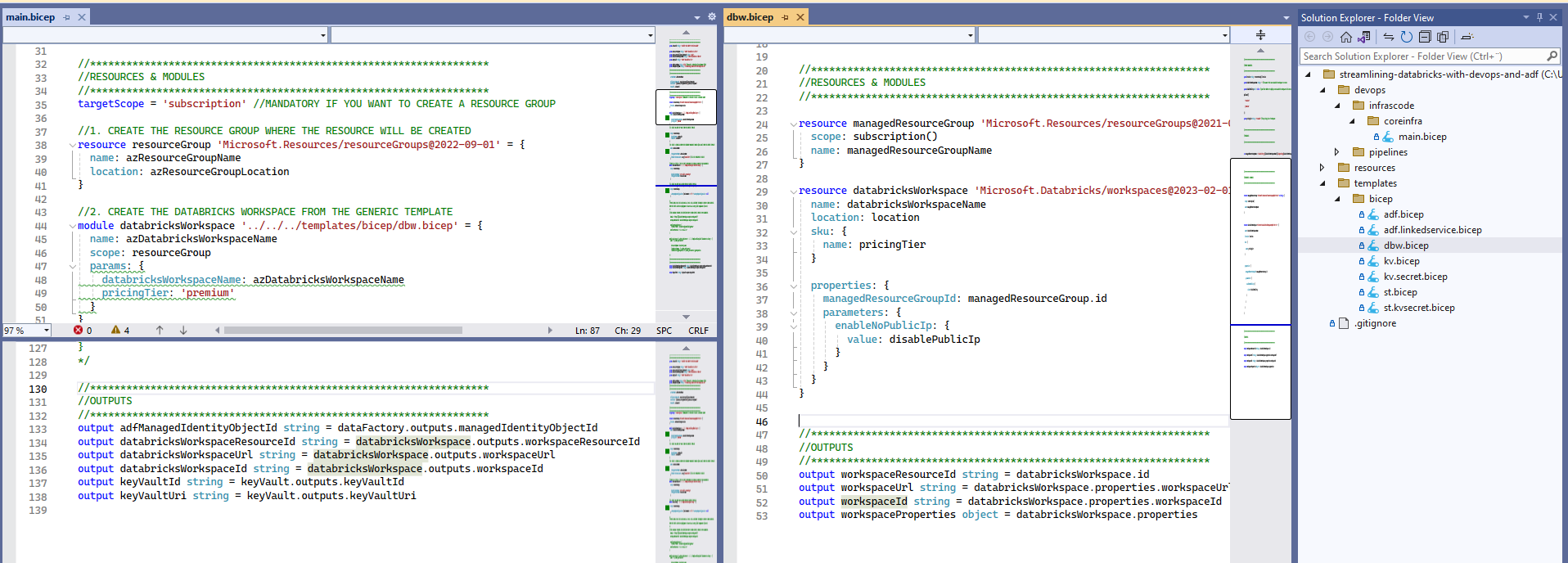Select the dbw.bicep editor tab
Screen dimensions: 1568x563
click(750, 17)
